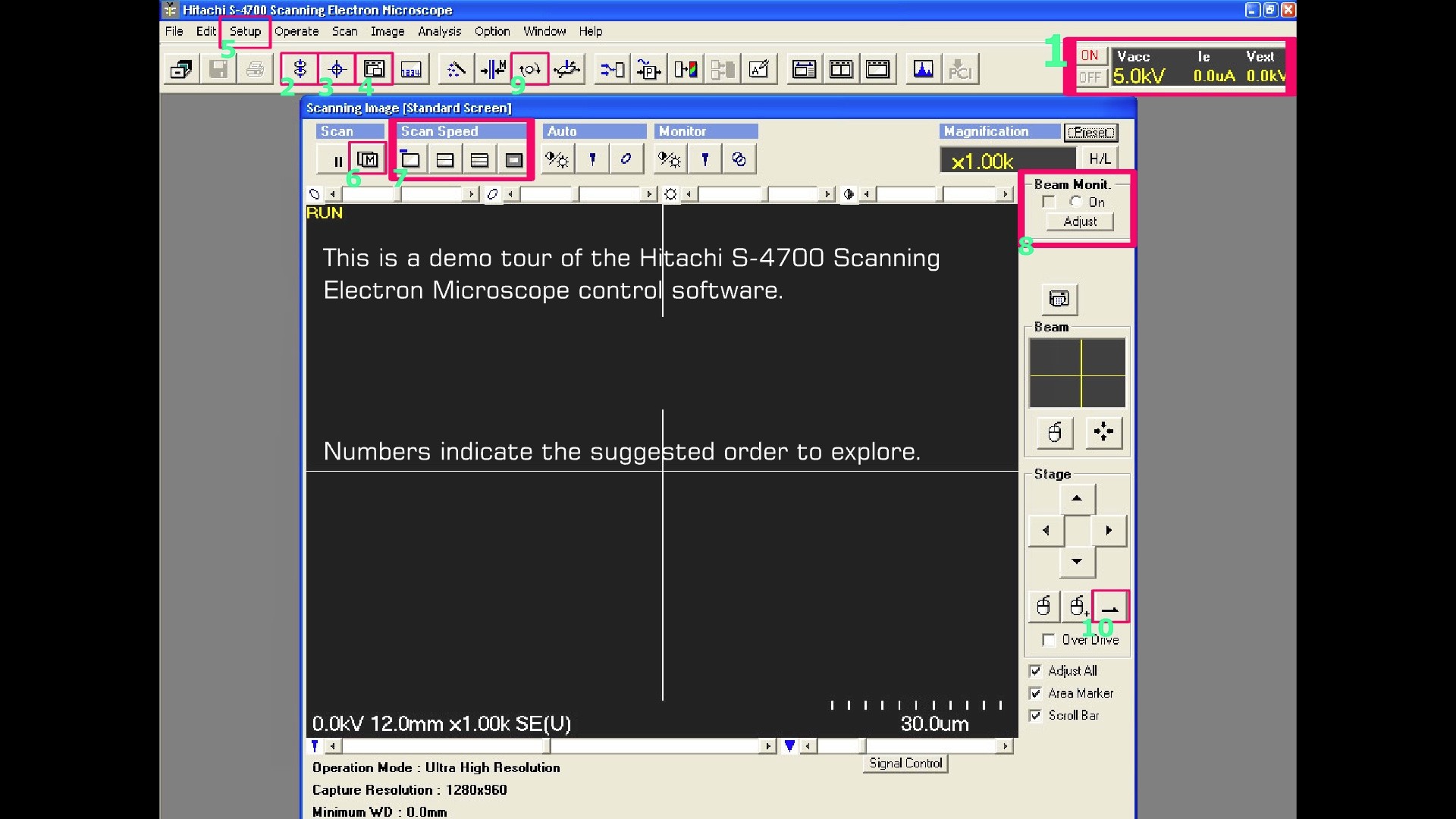Click the Scan memory M icon
Viewport: 1456px width, 819px height.
tap(367, 159)
